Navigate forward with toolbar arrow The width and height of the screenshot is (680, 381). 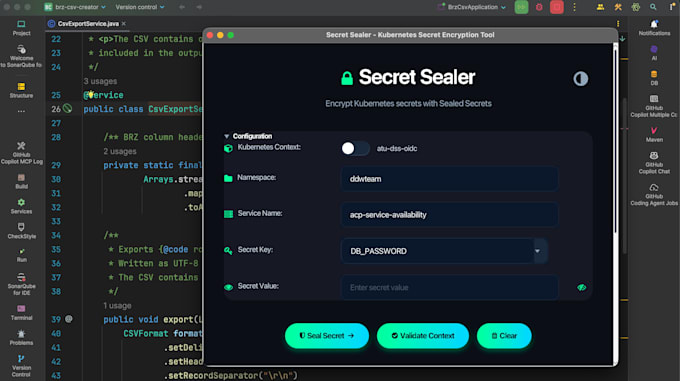coord(199,7)
